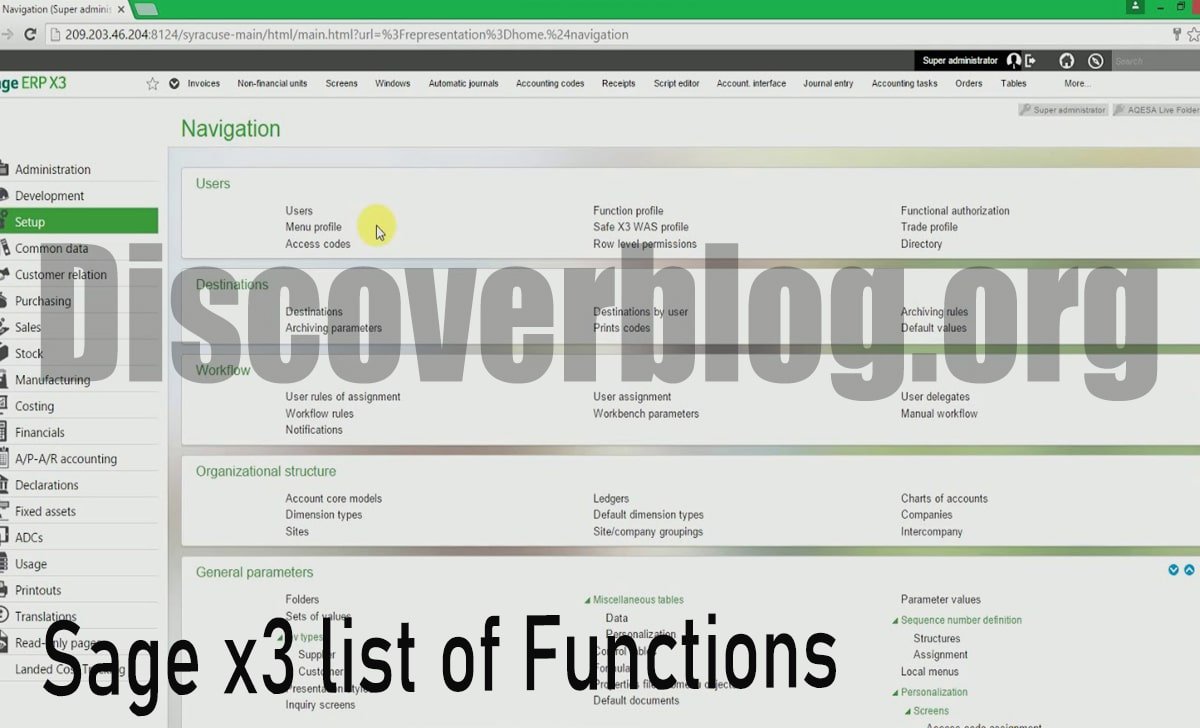
Task: Click the wrench icon on Super administrator tag
Action: pos(1026,110)
